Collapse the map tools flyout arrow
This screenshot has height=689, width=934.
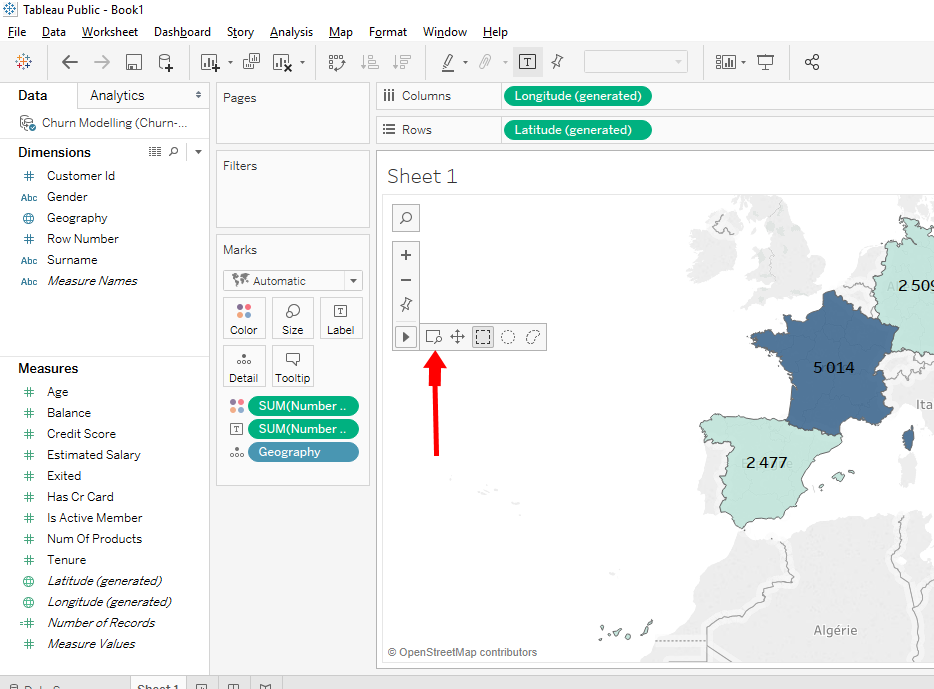(406, 337)
